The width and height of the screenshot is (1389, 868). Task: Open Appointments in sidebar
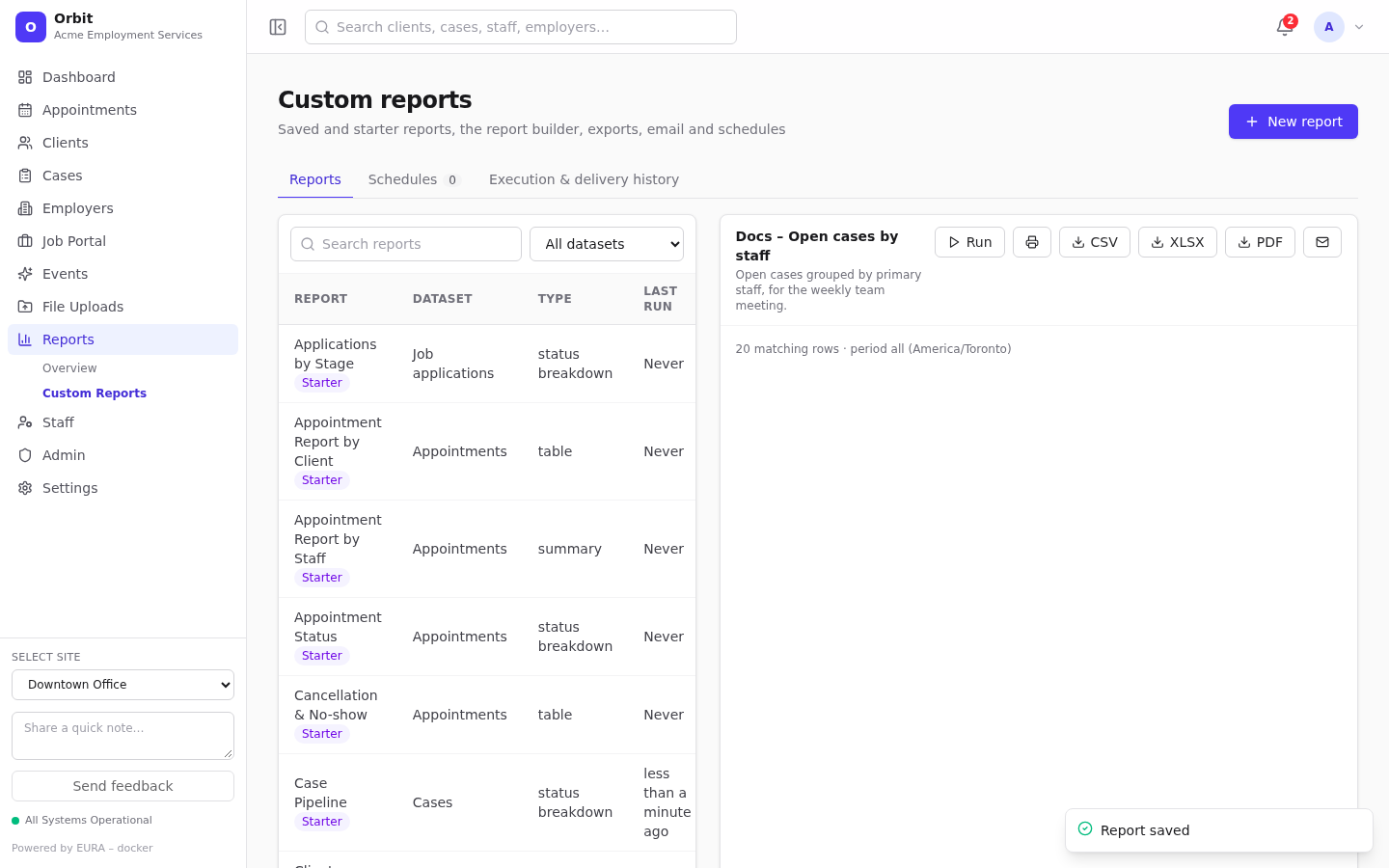pos(123,110)
